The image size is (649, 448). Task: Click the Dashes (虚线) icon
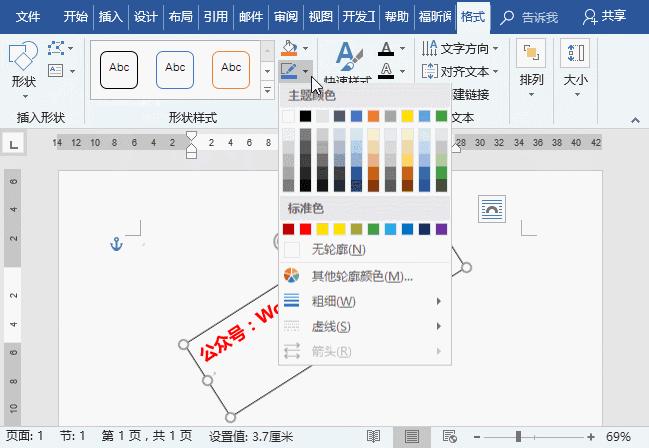coord(291,326)
